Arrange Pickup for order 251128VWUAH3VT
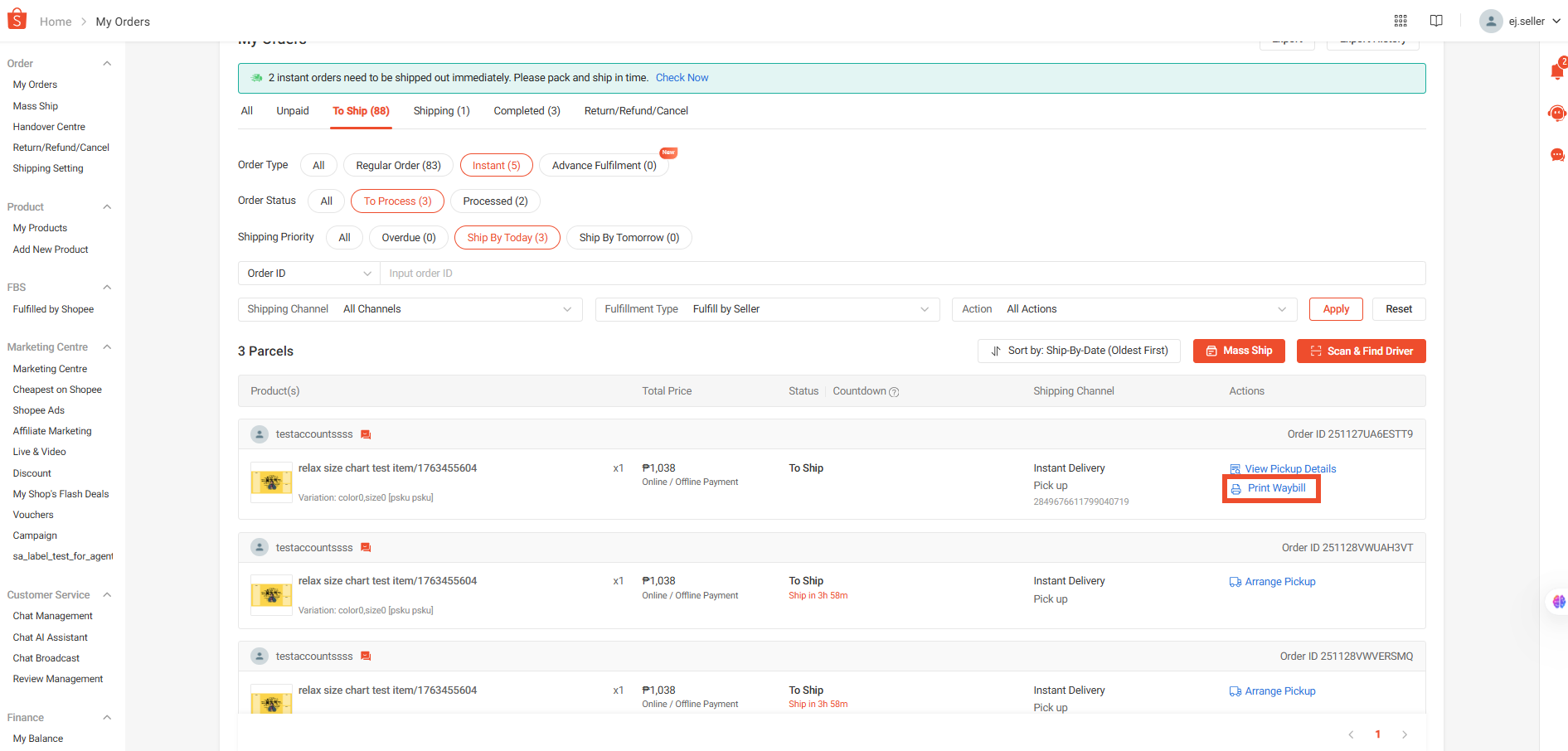Screen dimensions: 1568x751 coord(1272,582)
